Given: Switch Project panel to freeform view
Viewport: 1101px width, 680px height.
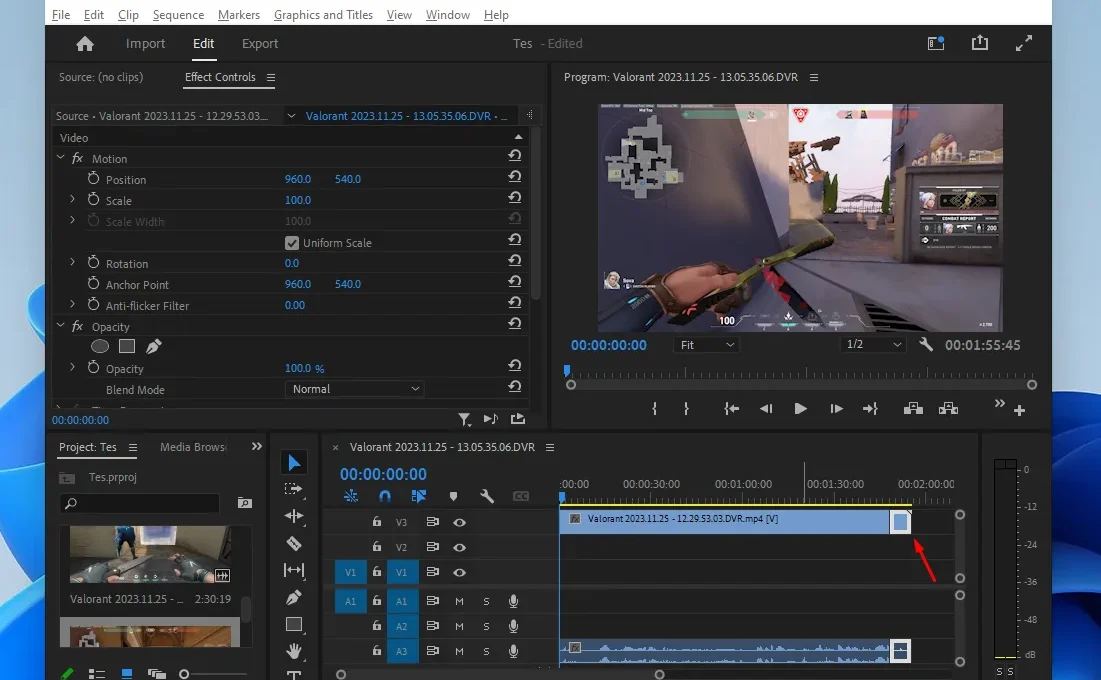Looking at the screenshot, I should click(156, 674).
